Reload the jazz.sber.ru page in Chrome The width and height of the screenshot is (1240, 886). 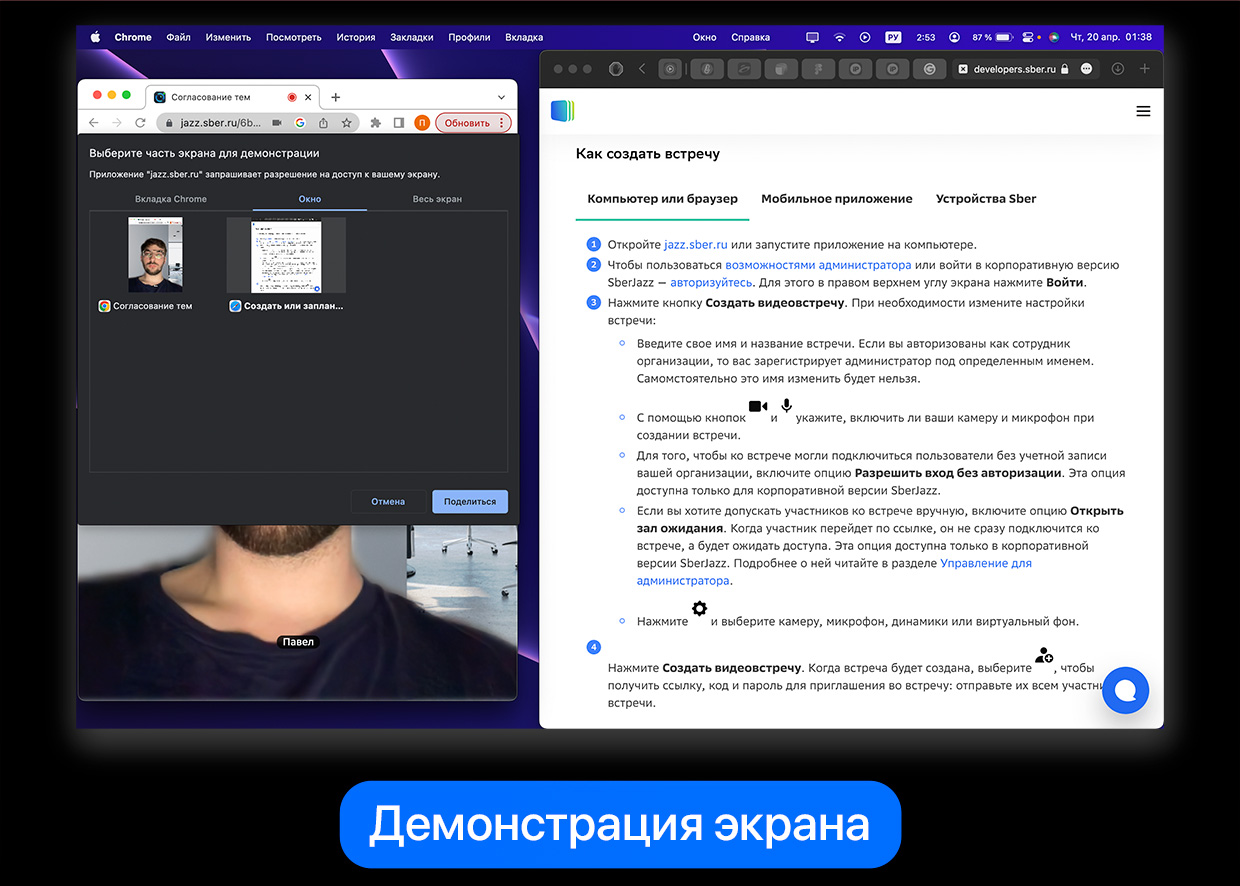140,123
